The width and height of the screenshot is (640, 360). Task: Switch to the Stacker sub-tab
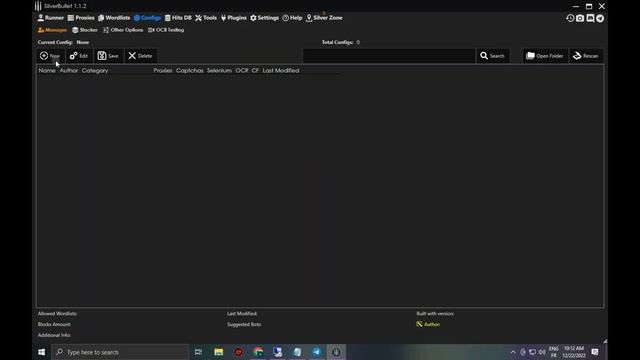[85, 30]
